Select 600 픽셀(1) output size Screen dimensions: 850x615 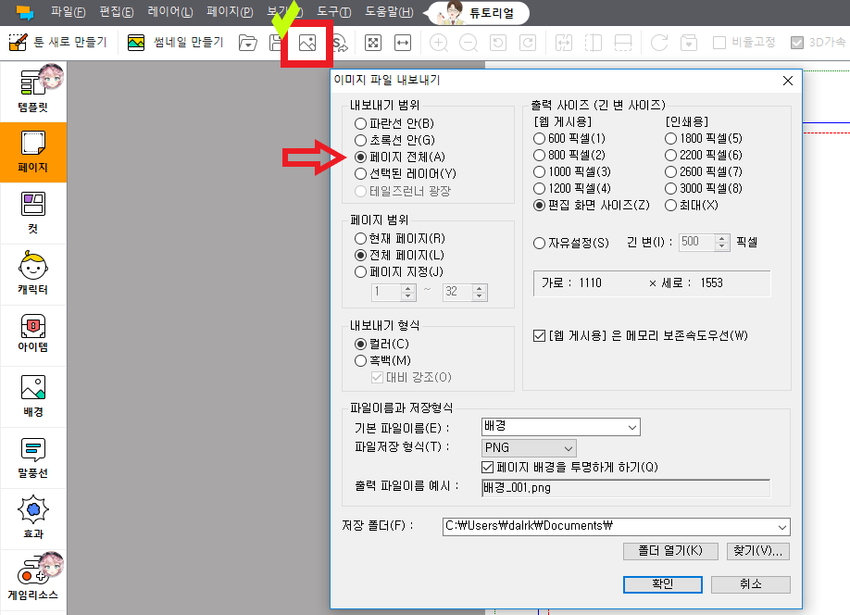569,139
